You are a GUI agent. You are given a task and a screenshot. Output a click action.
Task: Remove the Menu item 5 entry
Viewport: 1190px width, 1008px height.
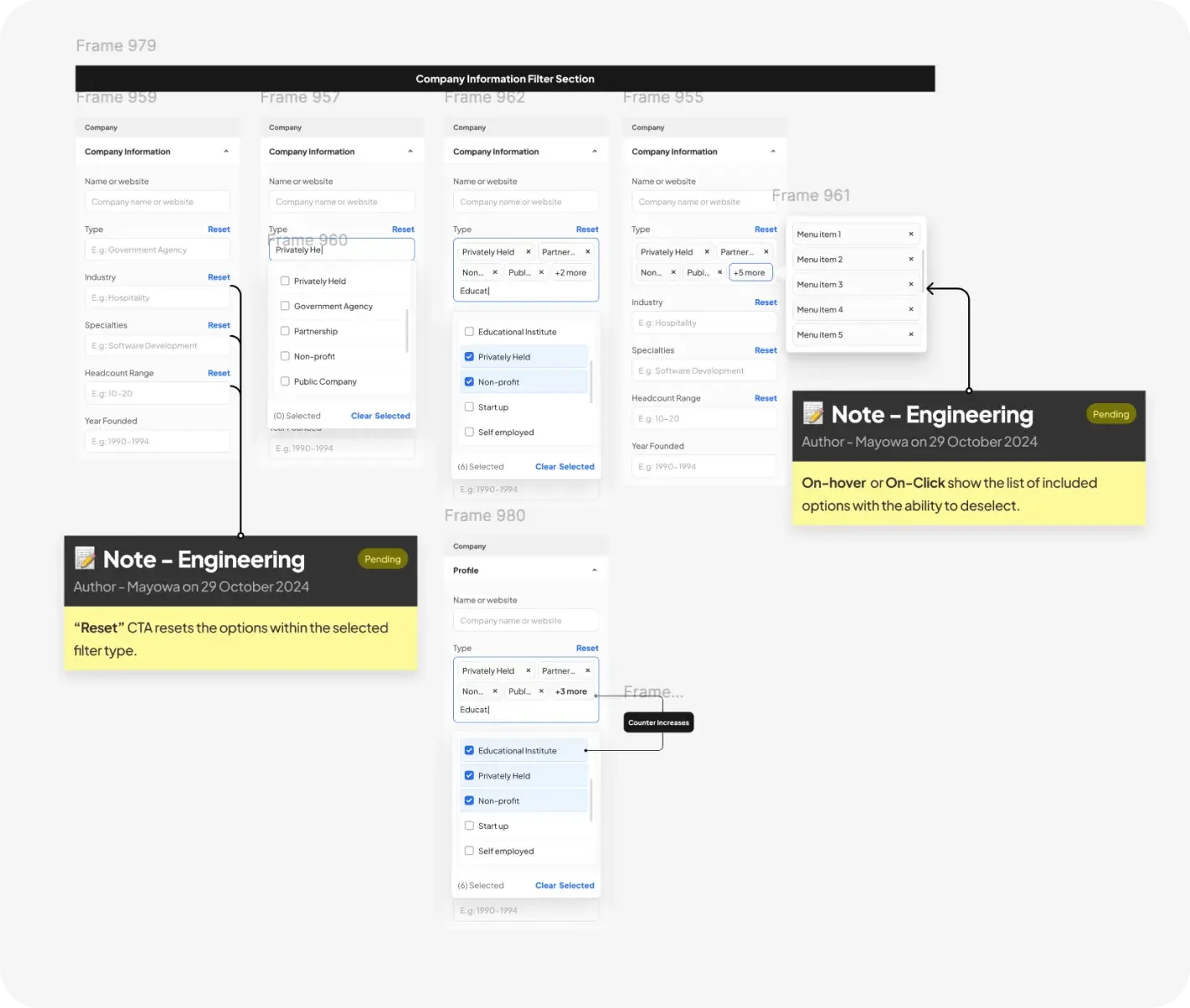pyautogui.click(x=911, y=334)
